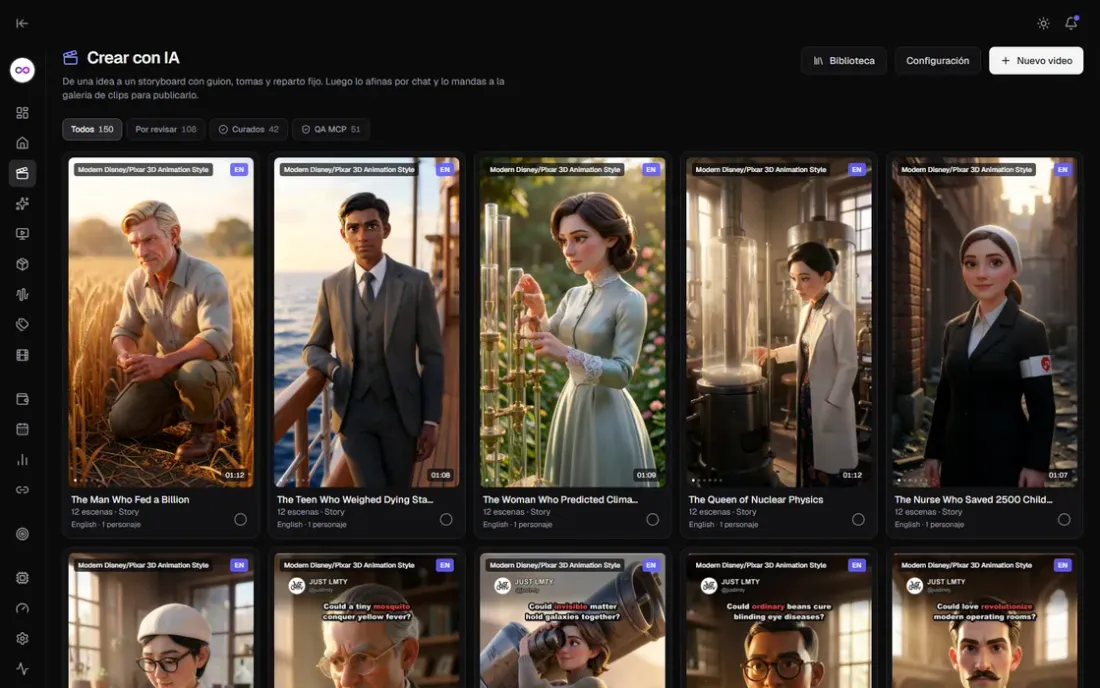Select circle for The Queen of Nuclear Physics
This screenshot has height=688, width=1100.
(x=858, y=520)
